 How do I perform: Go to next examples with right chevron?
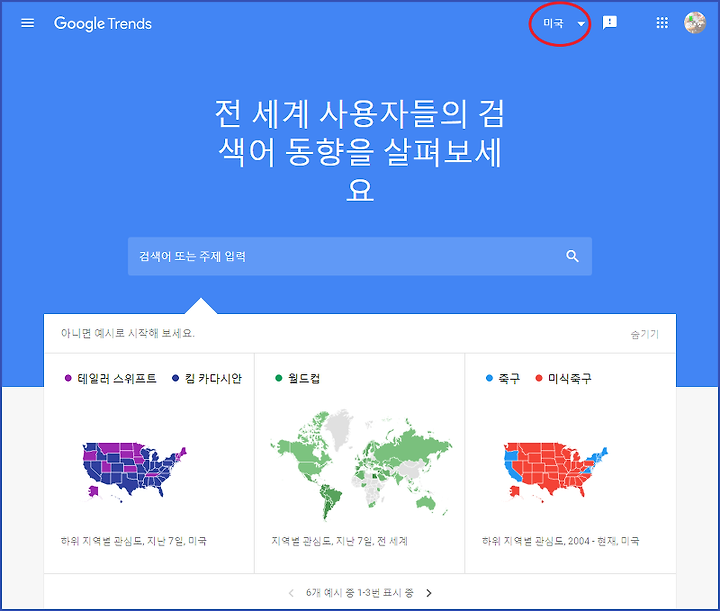[429, 593]
